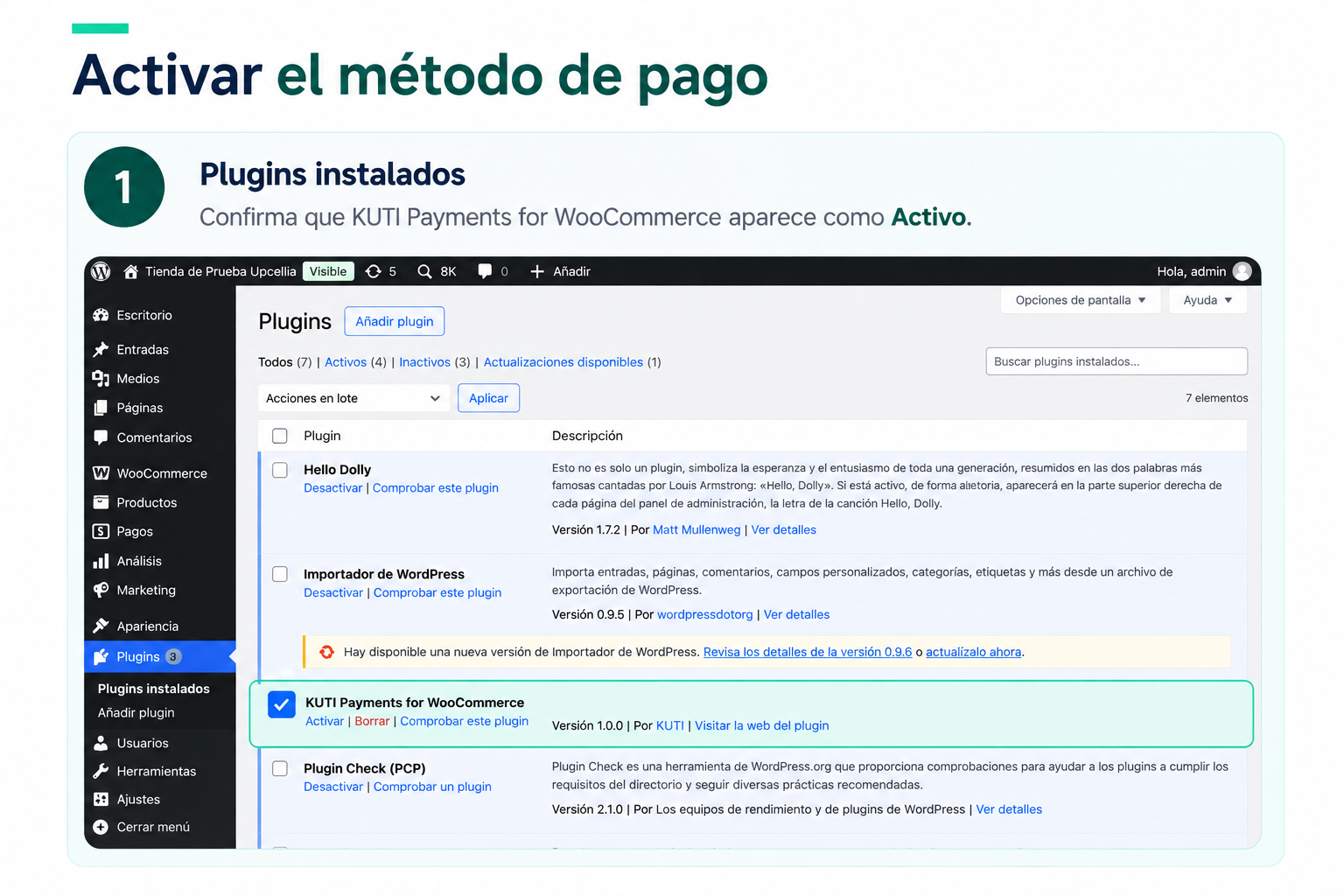Check the Hello Dolly plugin checkbox

point(280,470)
